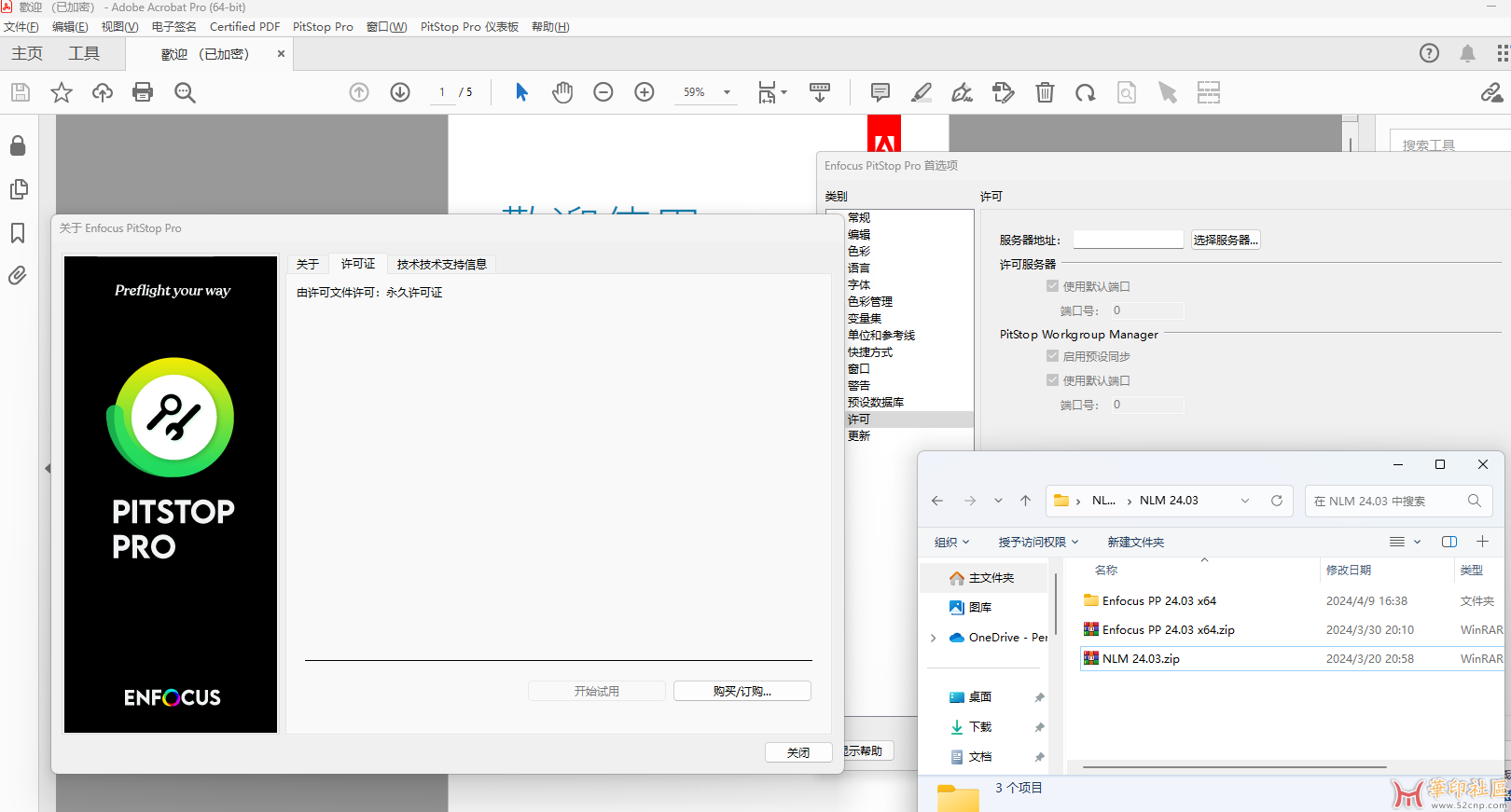Click the Add comment note icon
1511x812 pixels.
tap(880, 92)
